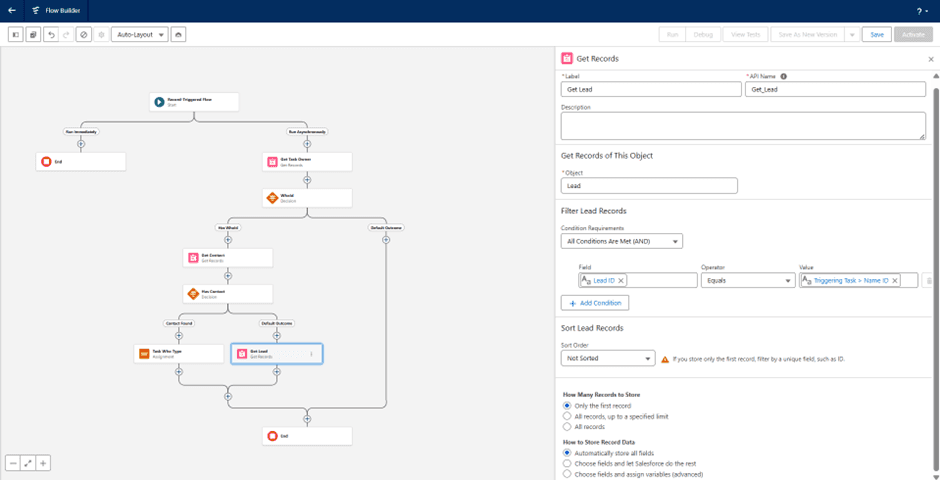Viewport: 940px width, 480px height.
Task: Select the End element under Run Immediately
Action: click(81, 162)
